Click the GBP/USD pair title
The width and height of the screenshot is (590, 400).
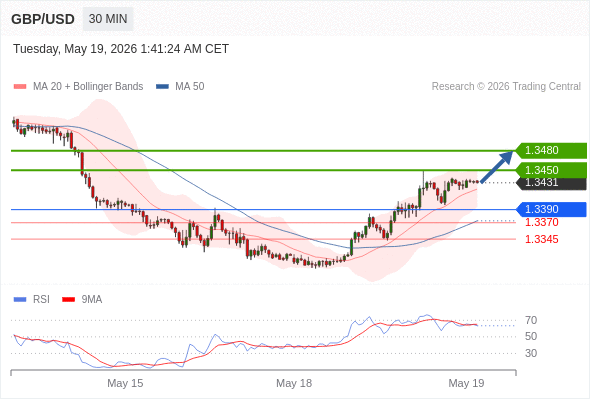click(43, 19)
